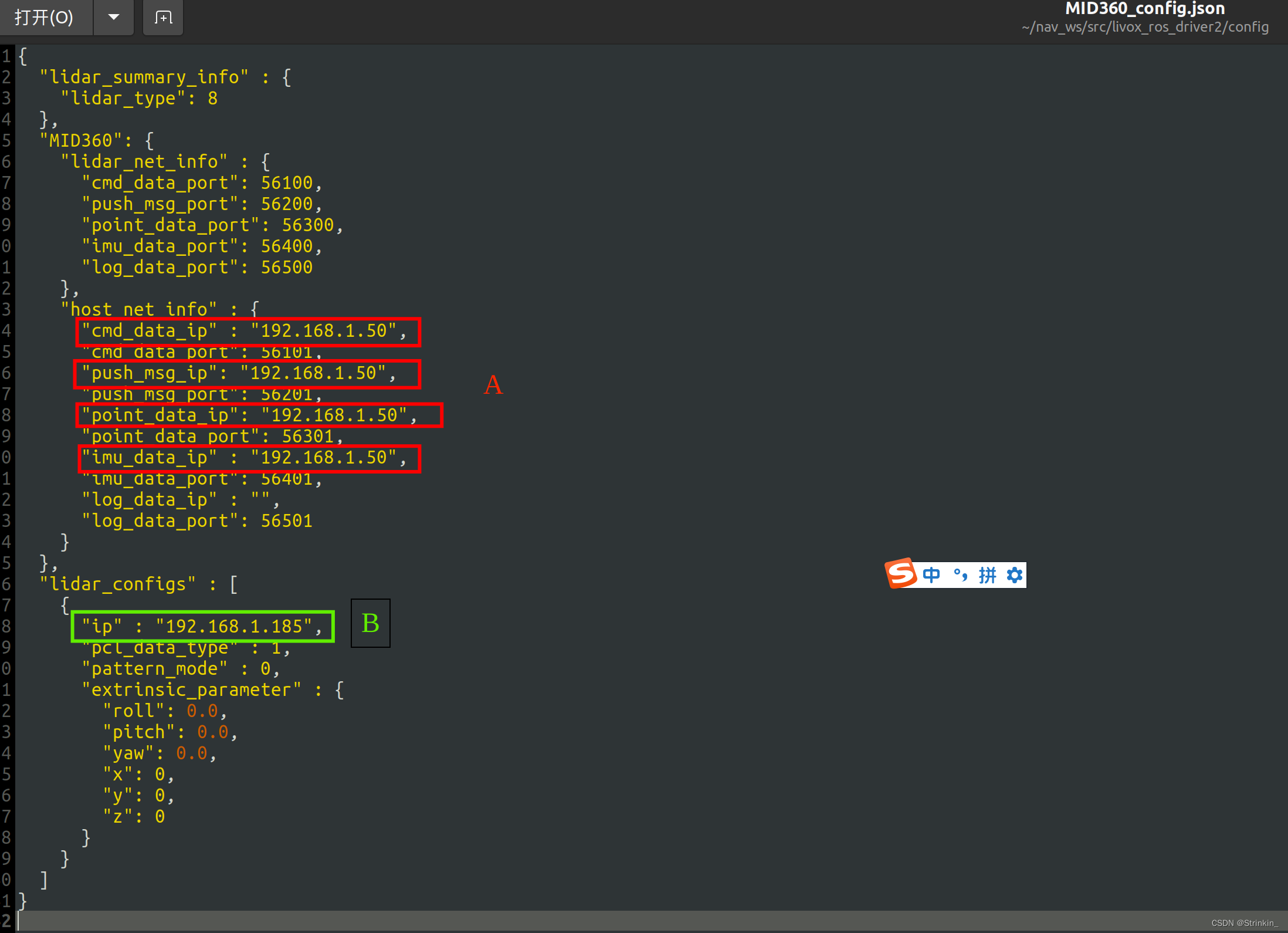Click the green letter B annotation box

pyautogui.click(x=370, y=623)
